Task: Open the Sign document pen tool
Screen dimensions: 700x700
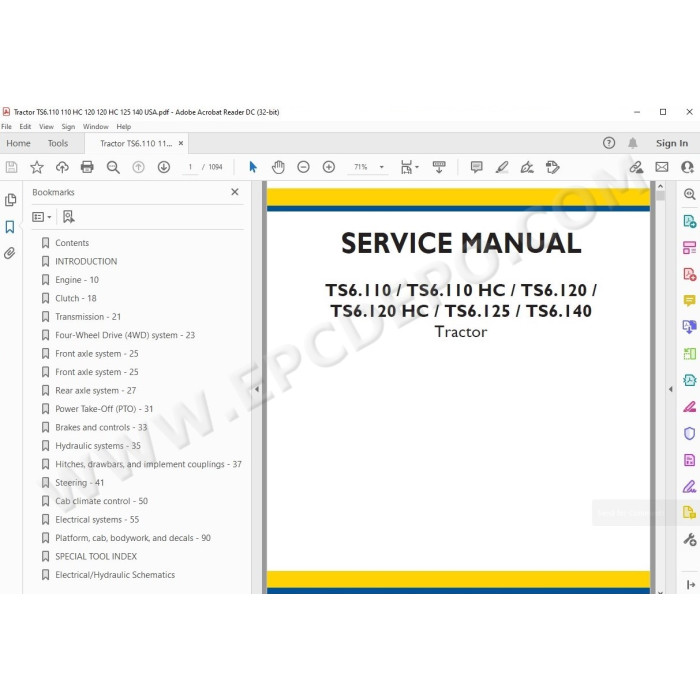Action: (527, 167)
